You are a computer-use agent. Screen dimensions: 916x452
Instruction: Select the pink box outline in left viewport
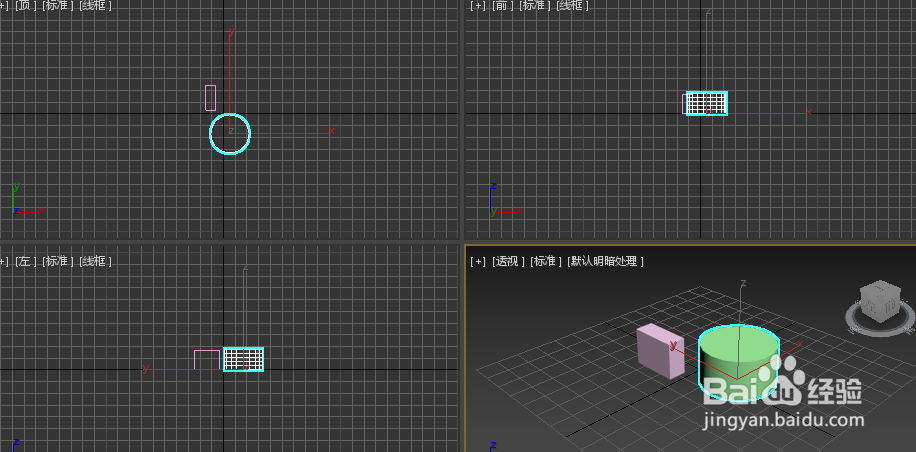coord(207,360)
